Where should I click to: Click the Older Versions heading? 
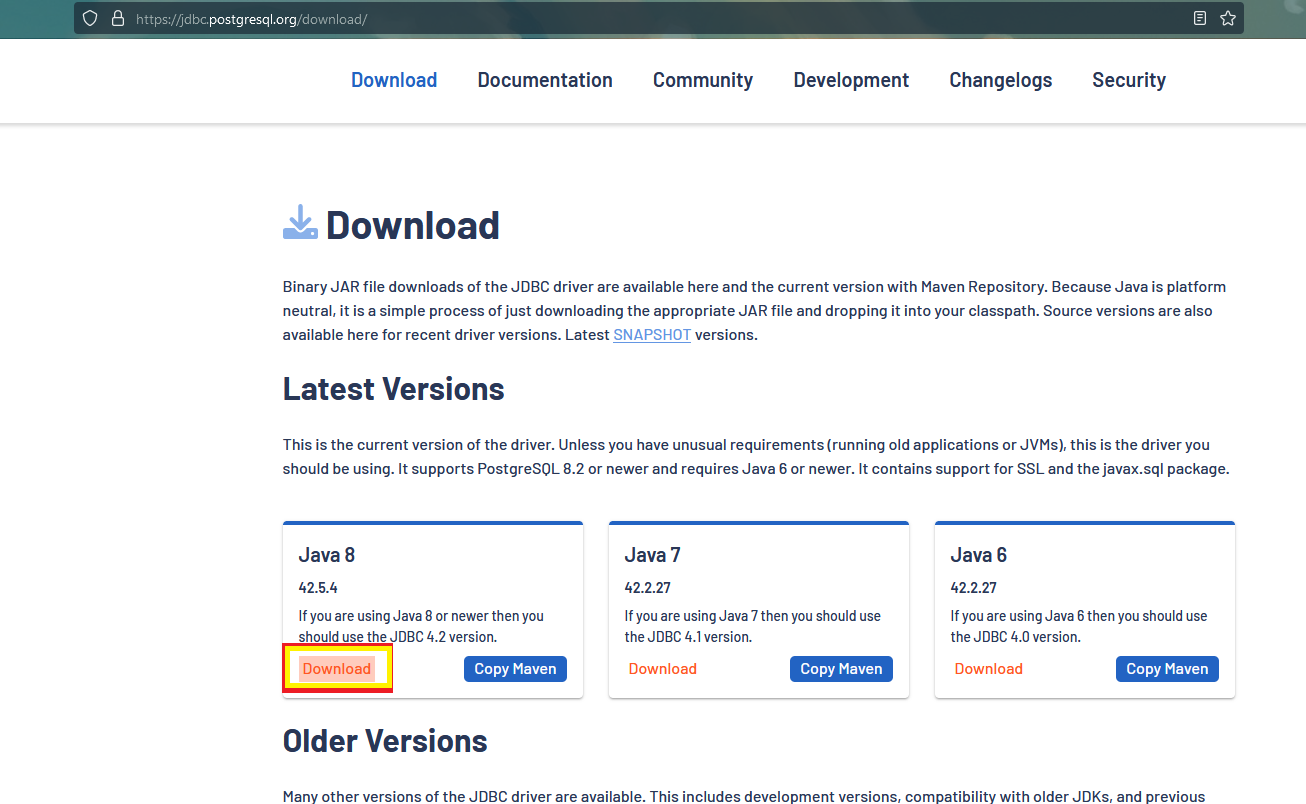point(385,741)
